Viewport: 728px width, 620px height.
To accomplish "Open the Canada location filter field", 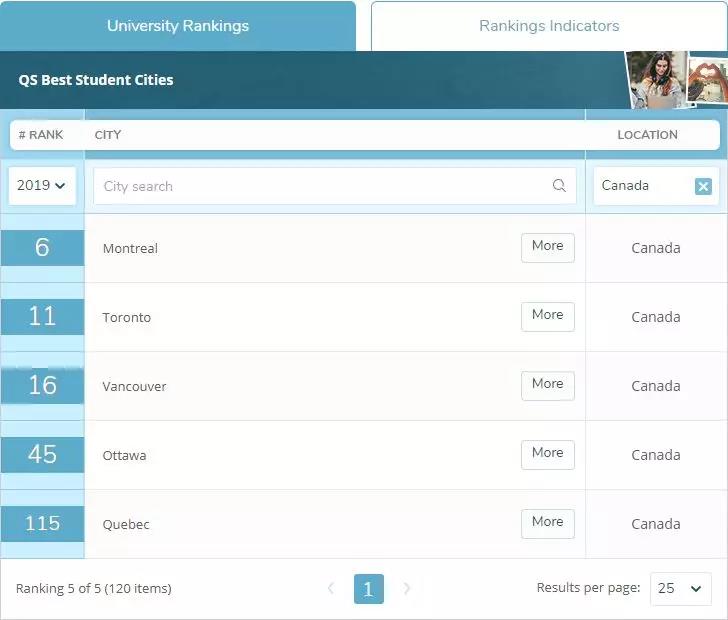I will pyautogui.click(x=656, y=186).
